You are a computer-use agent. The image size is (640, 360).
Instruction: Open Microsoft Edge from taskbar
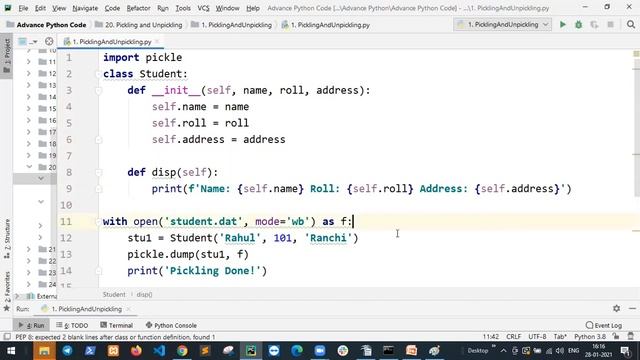tap(297, 351)
